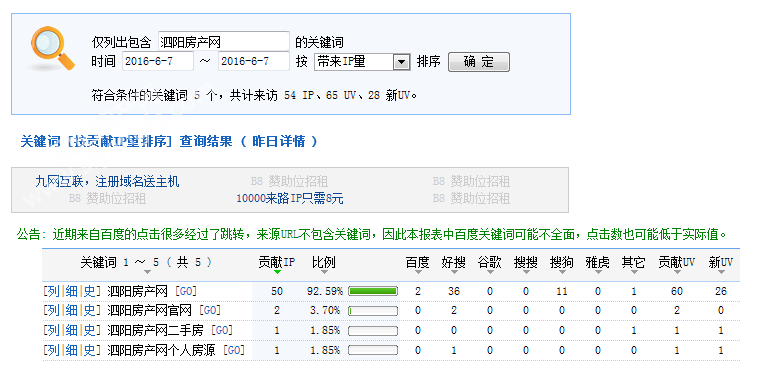Sort by 谷歌 column header
Screen dimensions: 757x370
pyautogui.click(x=490, y=262)
